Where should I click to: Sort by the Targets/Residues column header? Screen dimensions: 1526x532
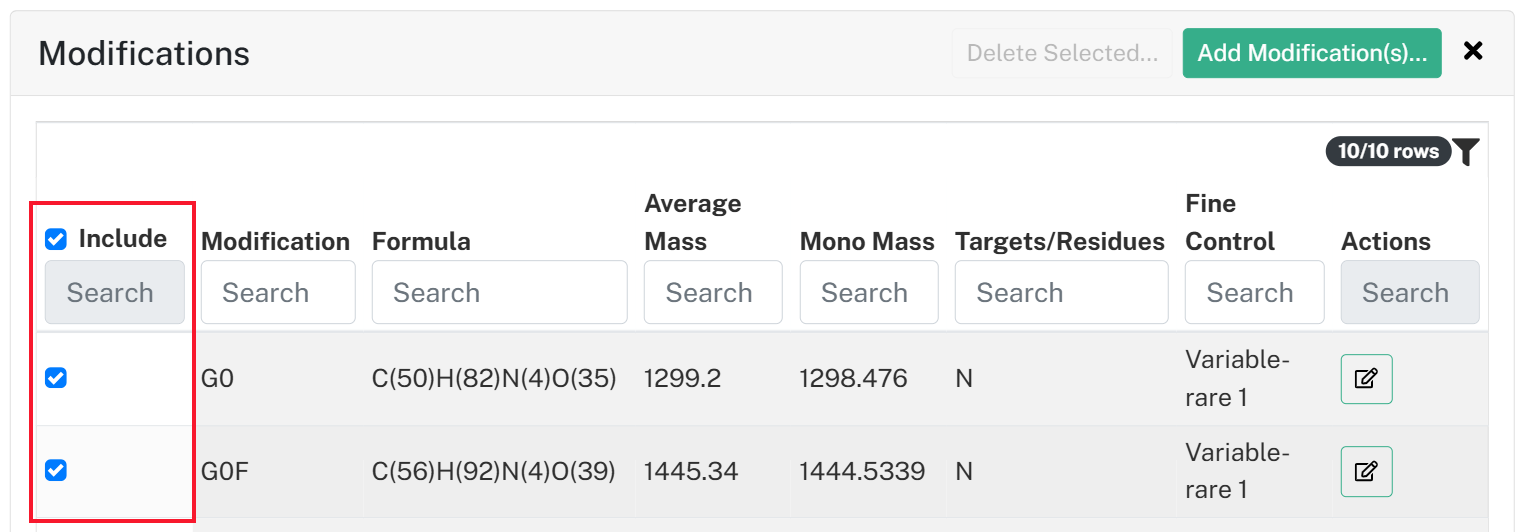(1060, 242)
